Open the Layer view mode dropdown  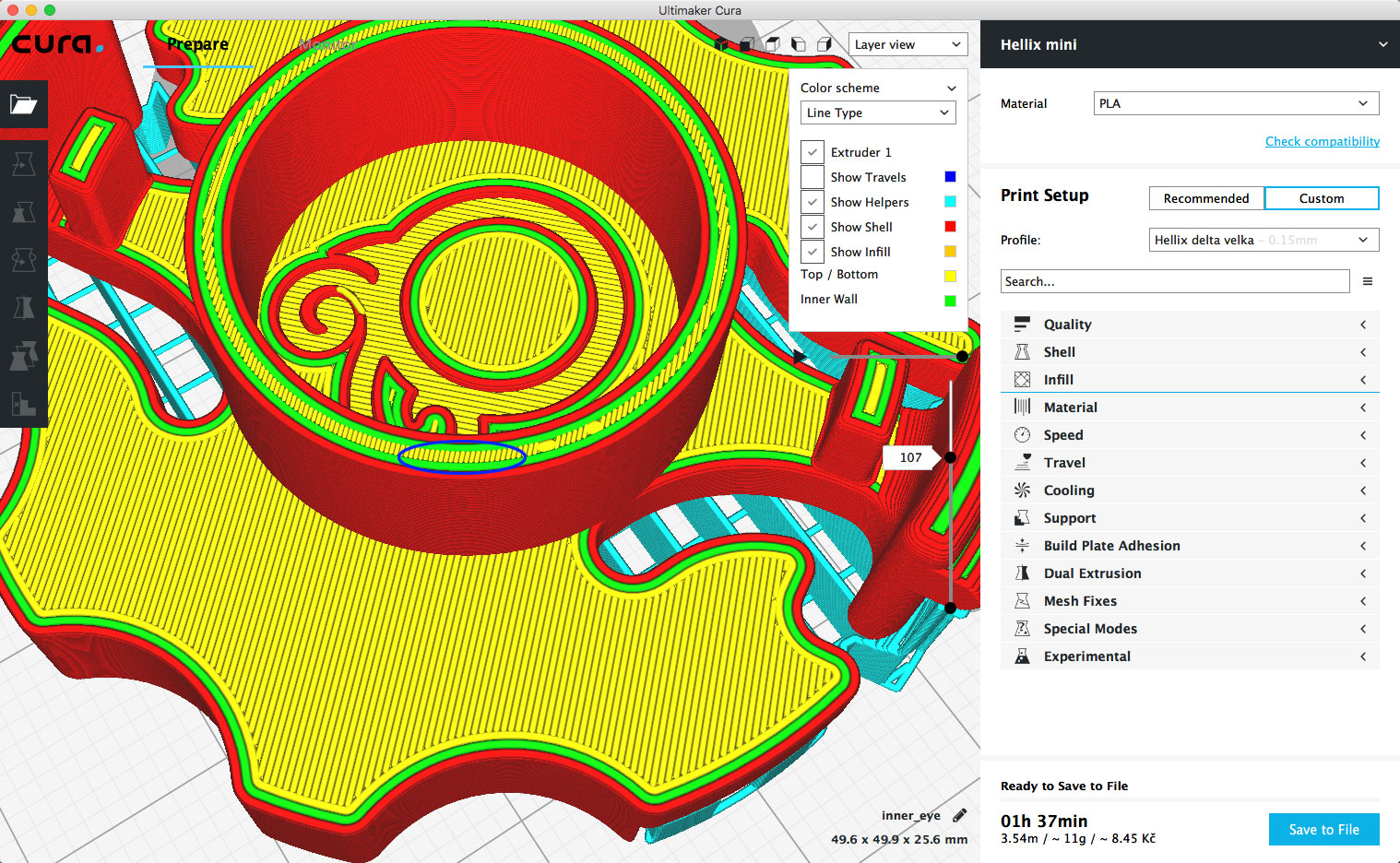[x=907, y=44]
